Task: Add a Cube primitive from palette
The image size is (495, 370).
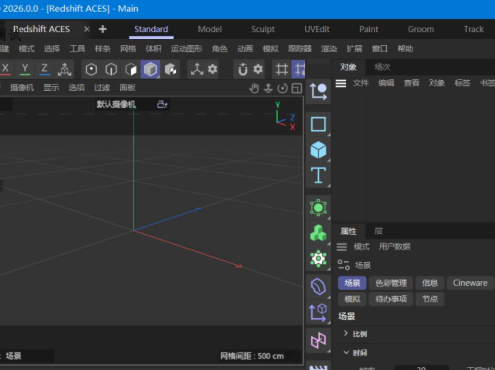Action: click(x=318, y=150)
